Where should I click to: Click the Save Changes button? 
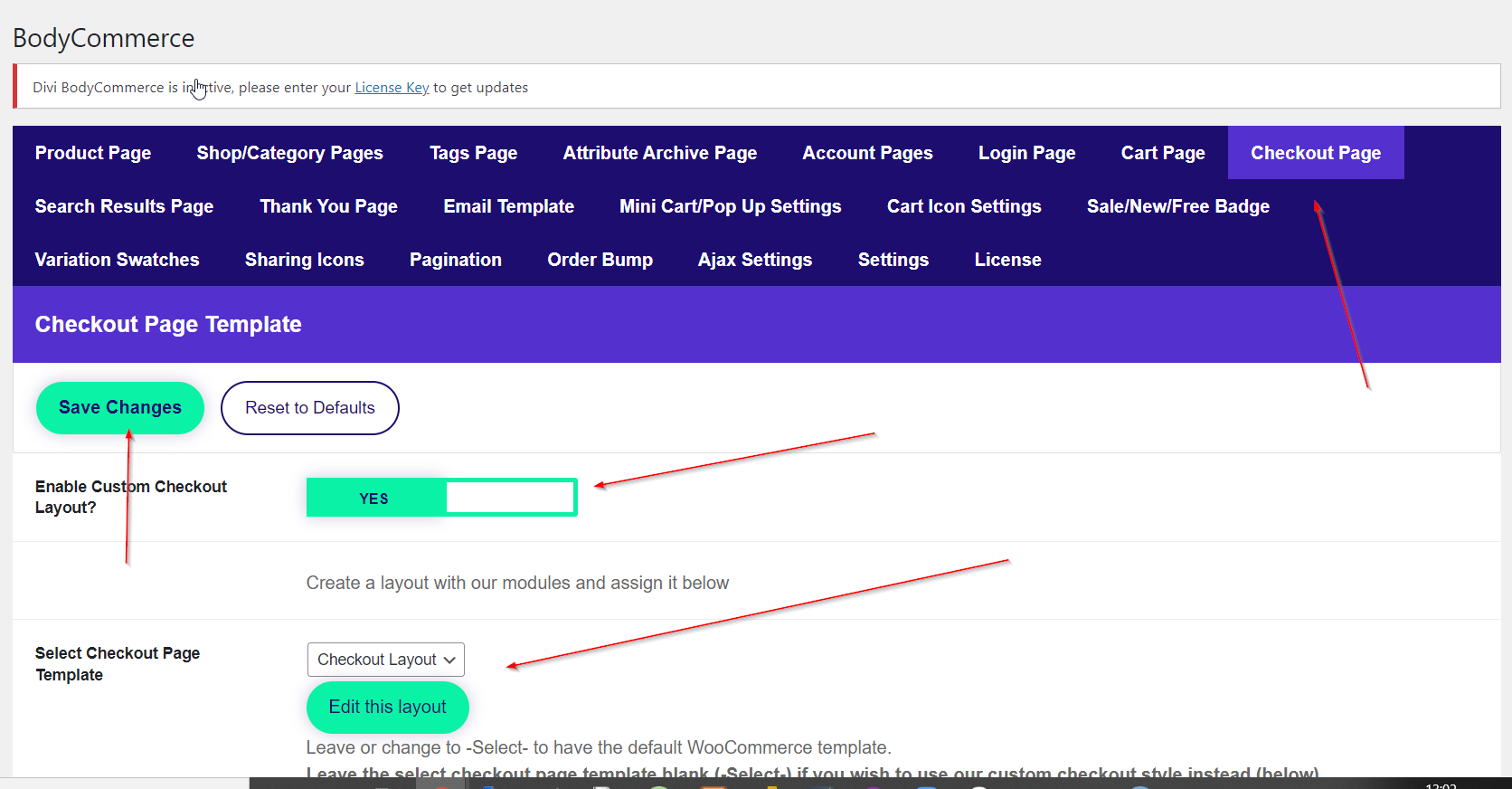tap(120, 408)
